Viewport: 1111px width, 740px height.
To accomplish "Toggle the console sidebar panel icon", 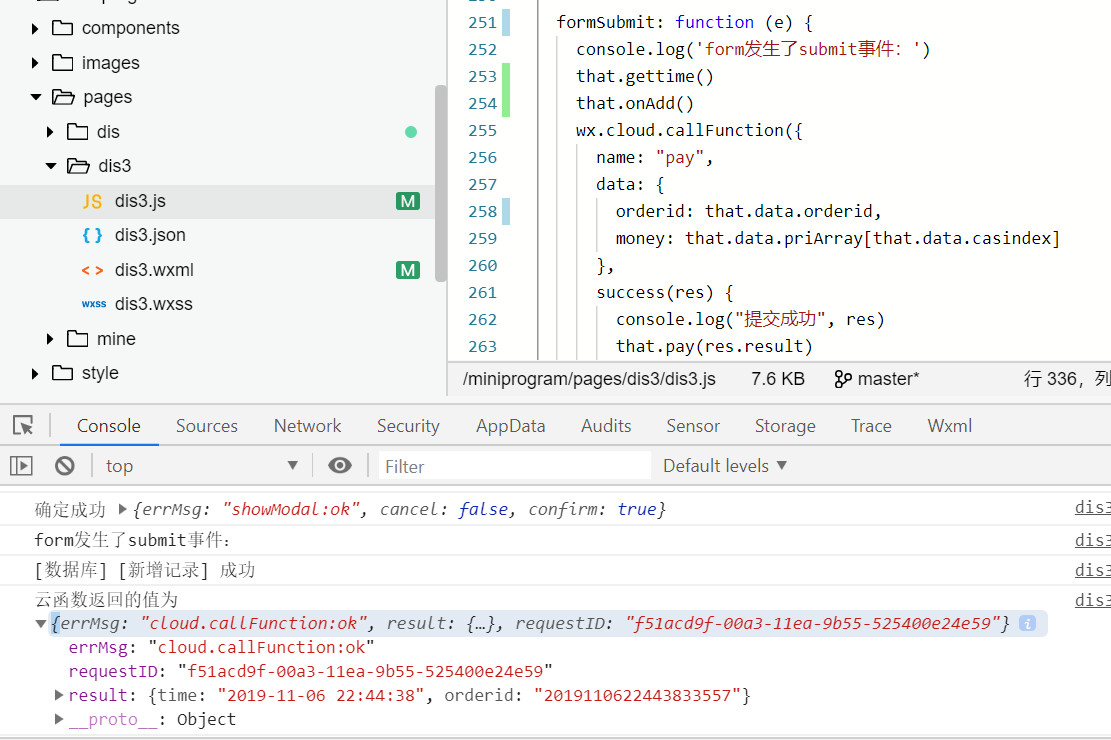I will coord(21,466).
